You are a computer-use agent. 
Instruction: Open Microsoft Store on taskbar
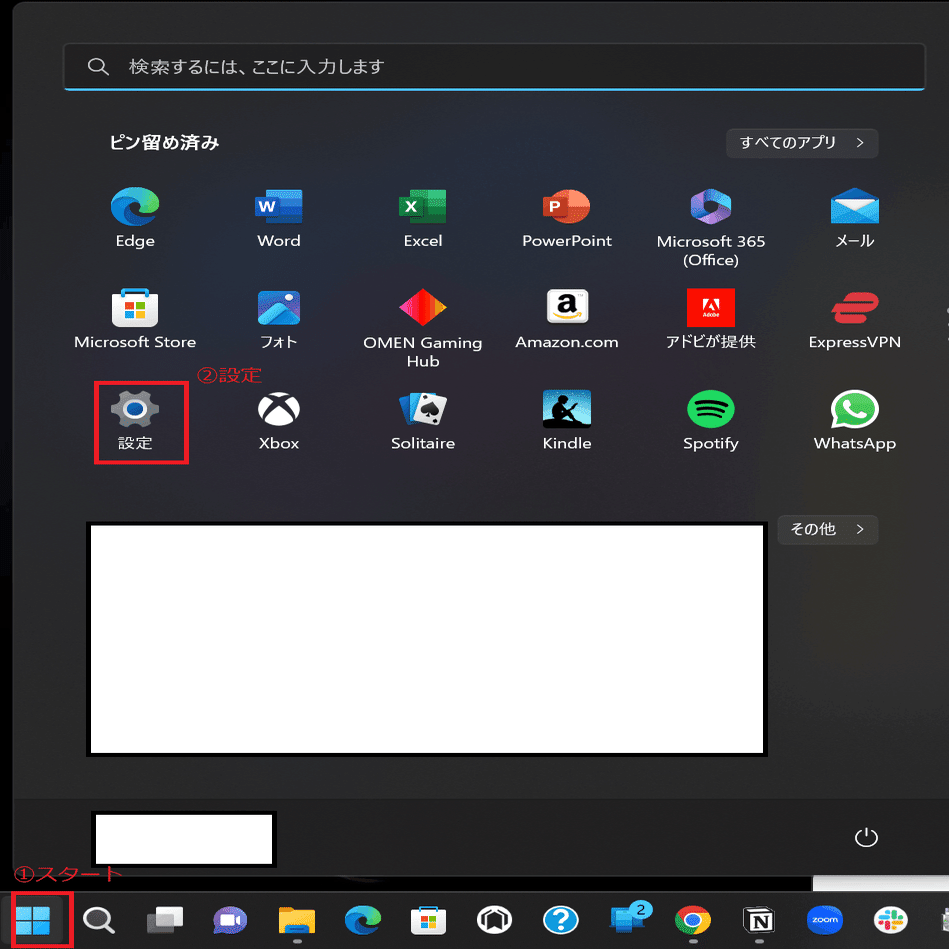[428, 921]
